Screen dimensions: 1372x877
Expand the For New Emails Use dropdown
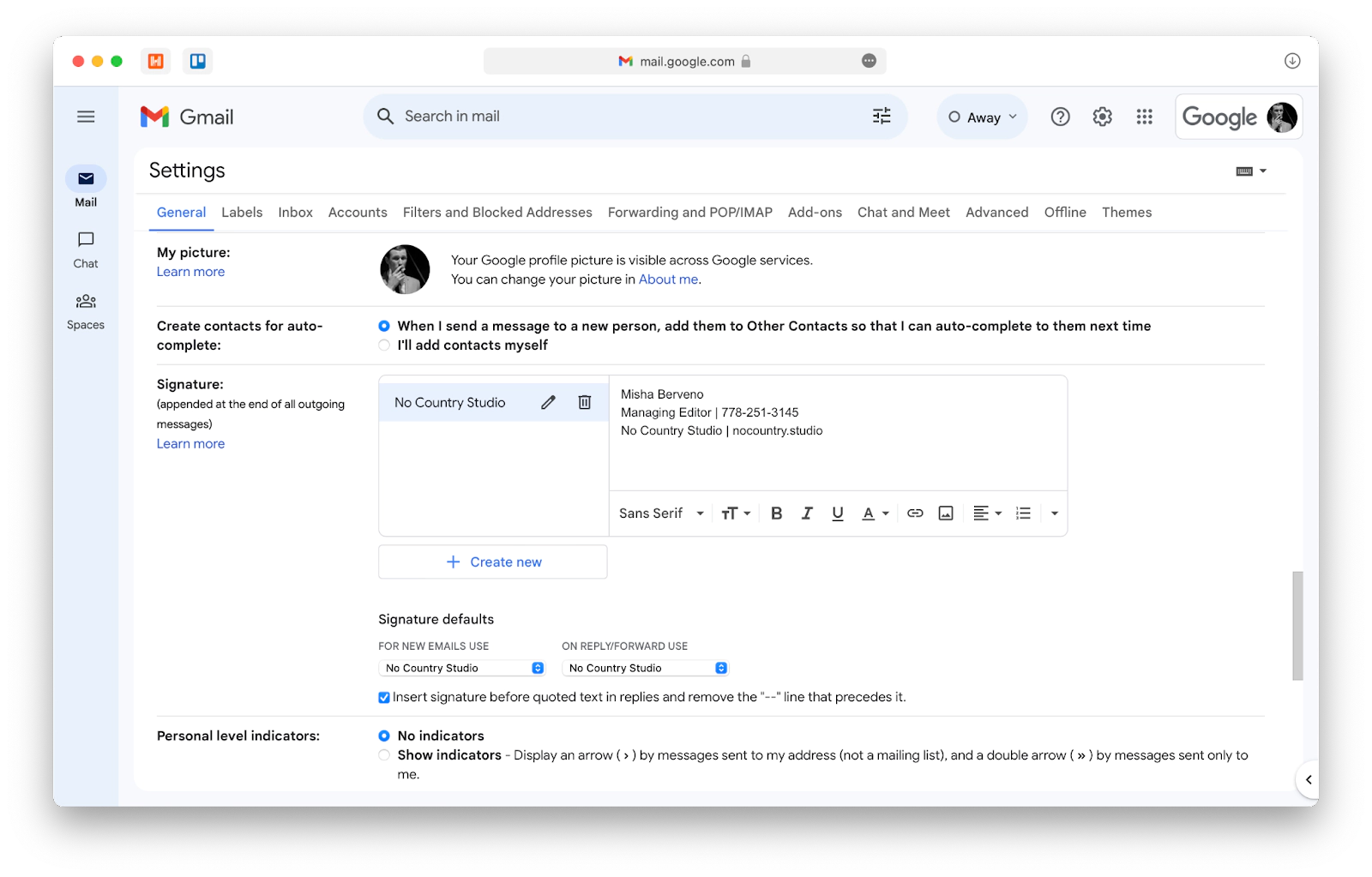click(x=462, y=668)
